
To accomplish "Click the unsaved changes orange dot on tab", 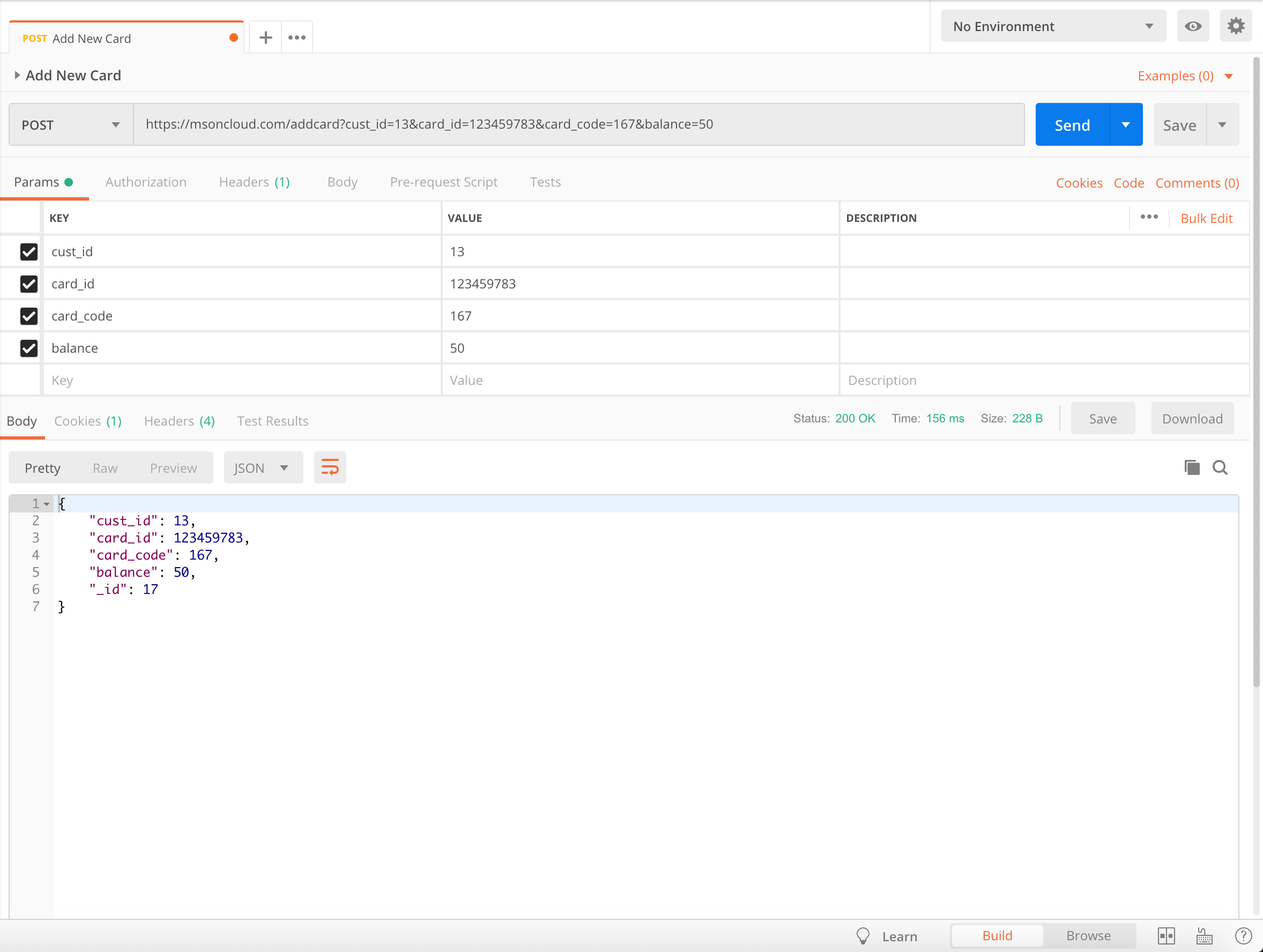I will 234,38.
